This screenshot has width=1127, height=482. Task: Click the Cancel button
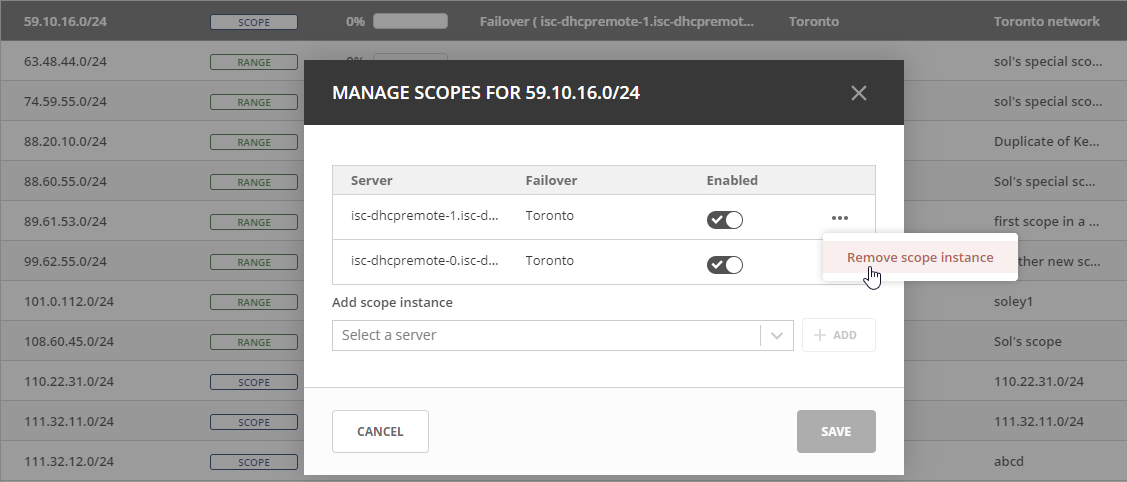[x=380, y=432]
